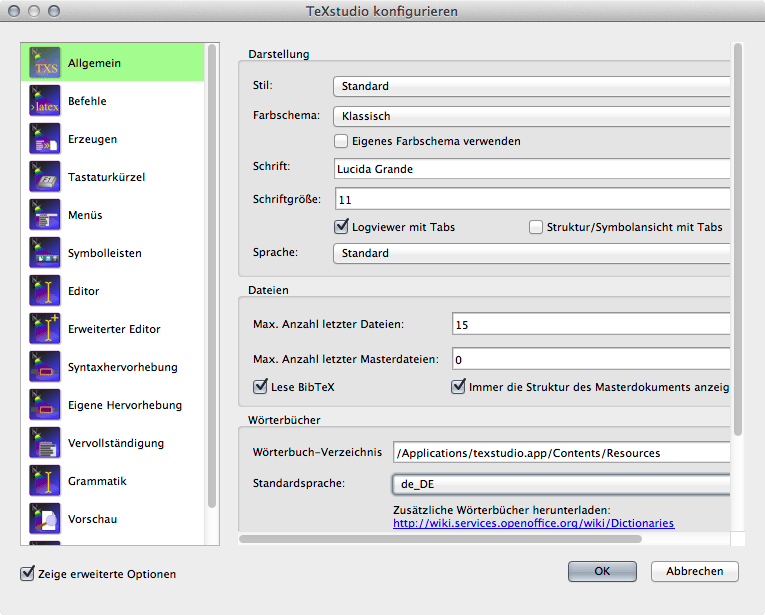
Task: Click the Symbolleisten toolbar icon
Action: 45,253
